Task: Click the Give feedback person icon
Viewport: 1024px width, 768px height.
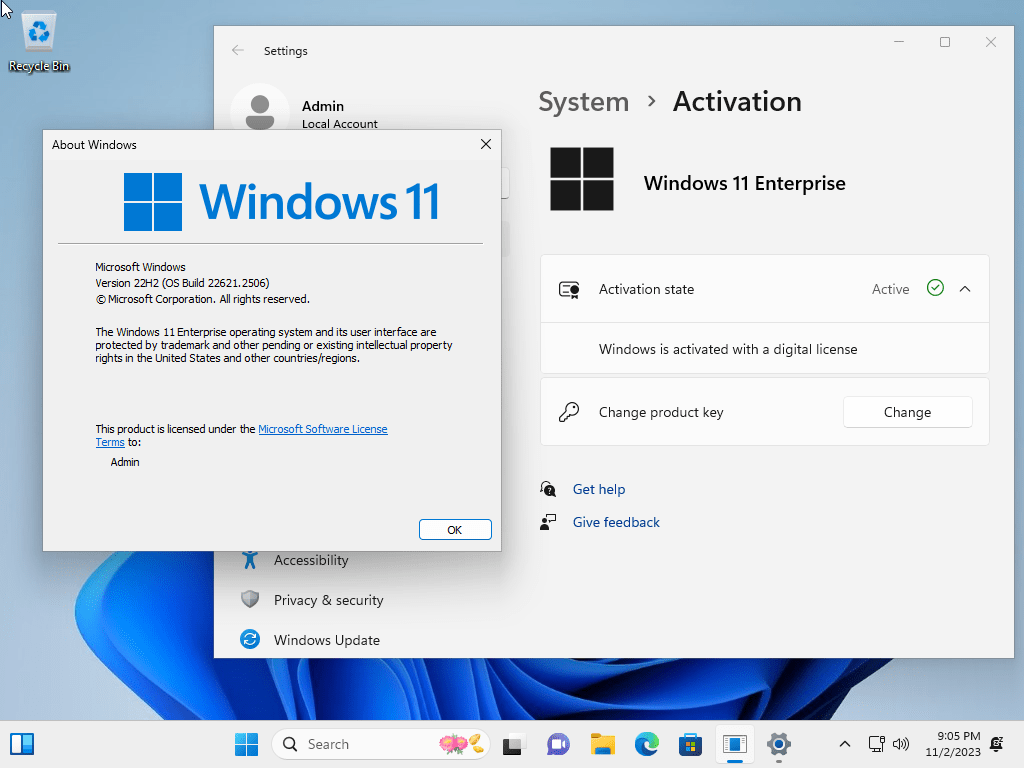Action: 548,522
